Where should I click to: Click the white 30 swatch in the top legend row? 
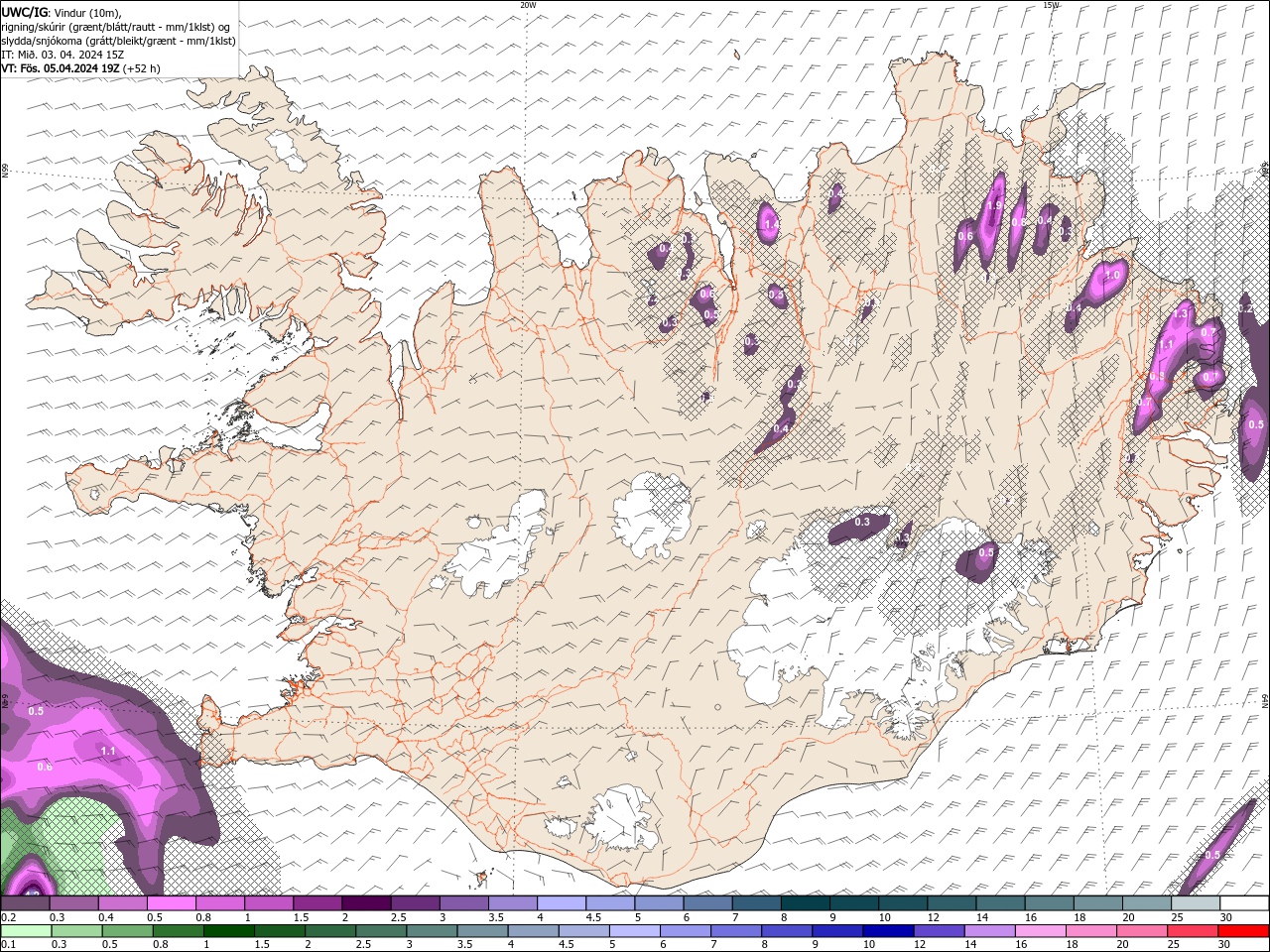tap(1244, 903)
